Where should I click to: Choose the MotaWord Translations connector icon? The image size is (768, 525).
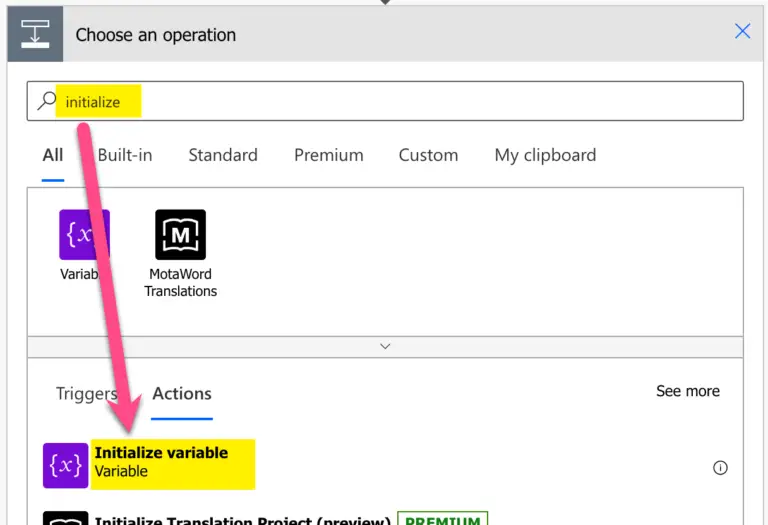[x=180, y=235]
